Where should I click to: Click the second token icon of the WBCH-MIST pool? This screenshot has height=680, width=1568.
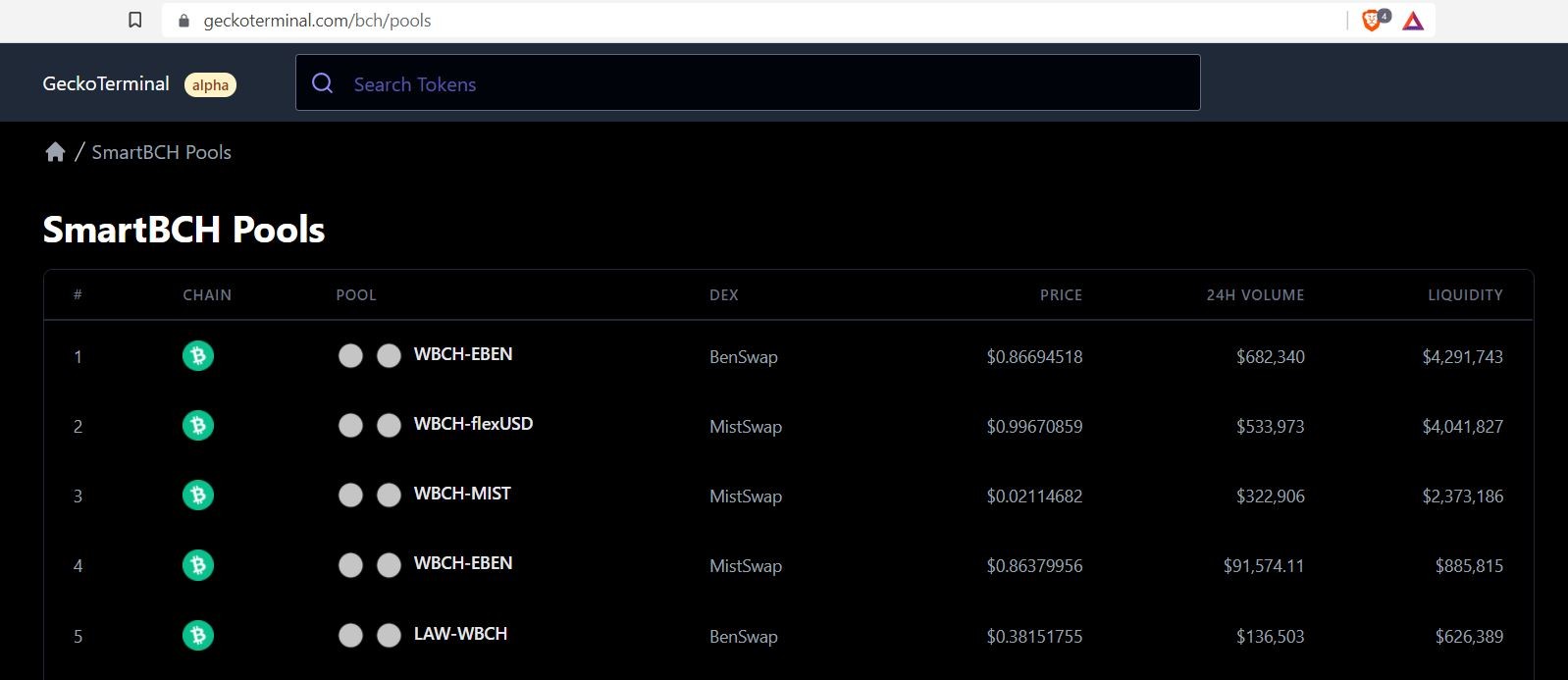click(389, 495)
